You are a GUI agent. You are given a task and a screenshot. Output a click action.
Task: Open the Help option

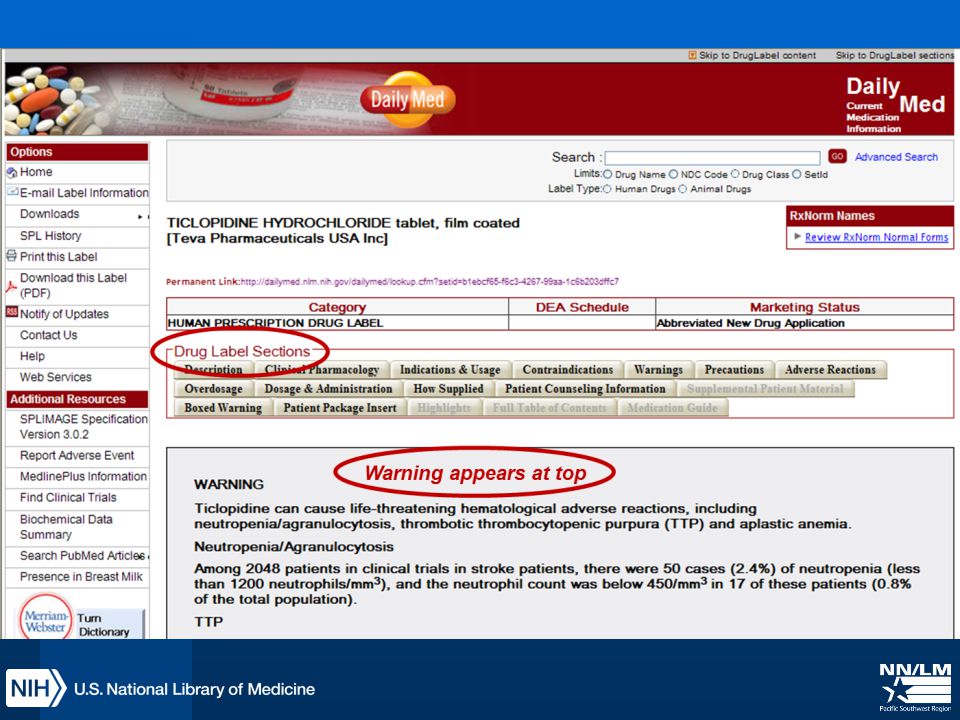click(x=32, y=356)
